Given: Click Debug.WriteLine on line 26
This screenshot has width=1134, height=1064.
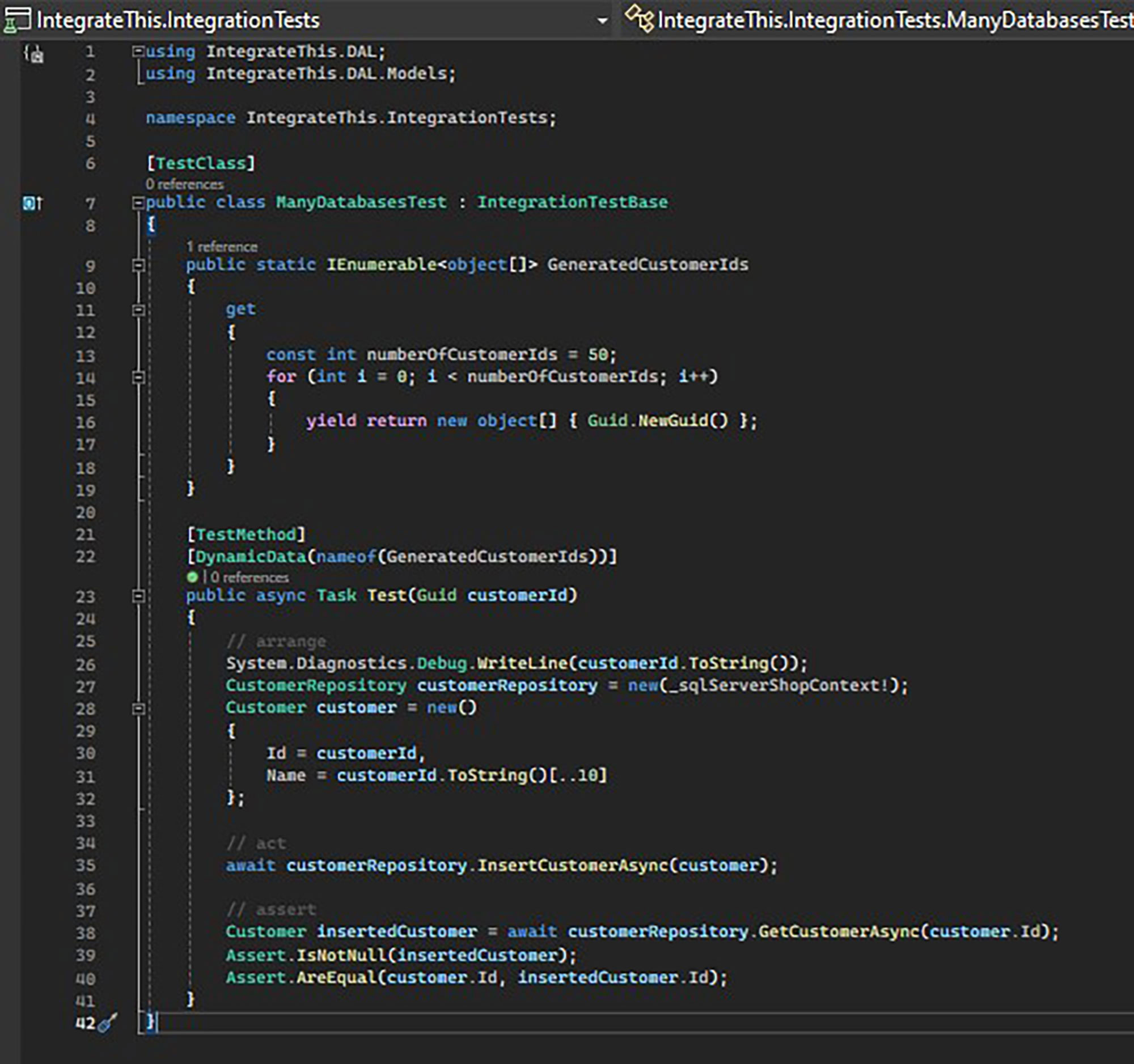Looking at the screenshot, I should (492, 663).
